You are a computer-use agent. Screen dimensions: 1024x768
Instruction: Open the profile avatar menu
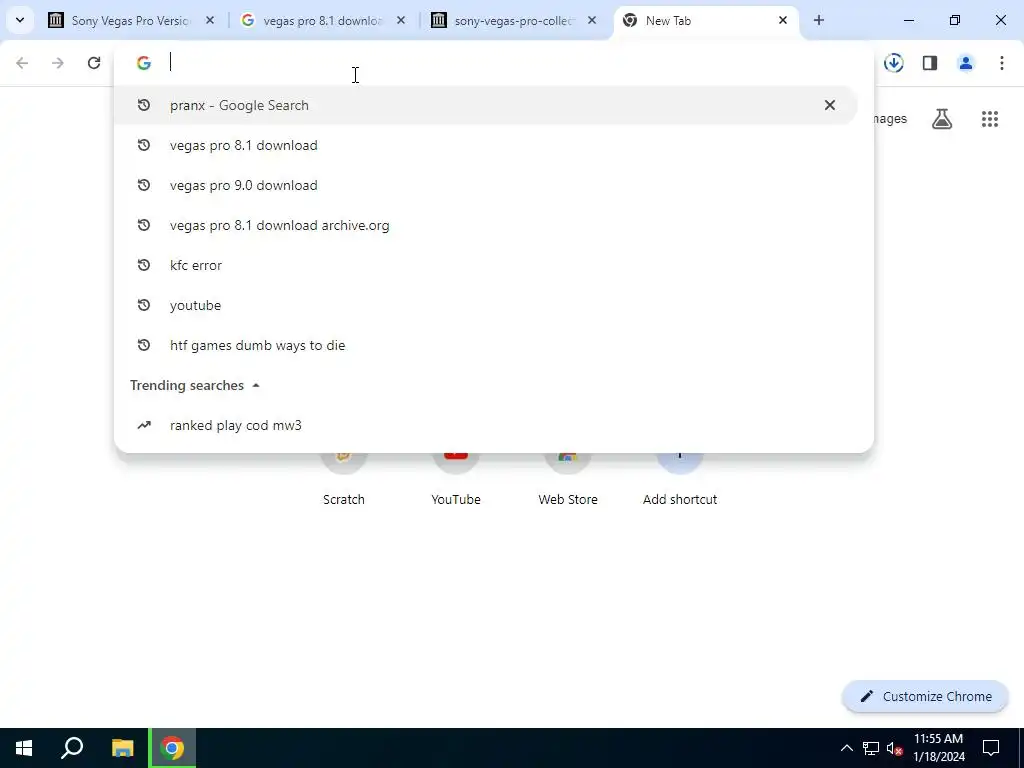tap(966, 63)
